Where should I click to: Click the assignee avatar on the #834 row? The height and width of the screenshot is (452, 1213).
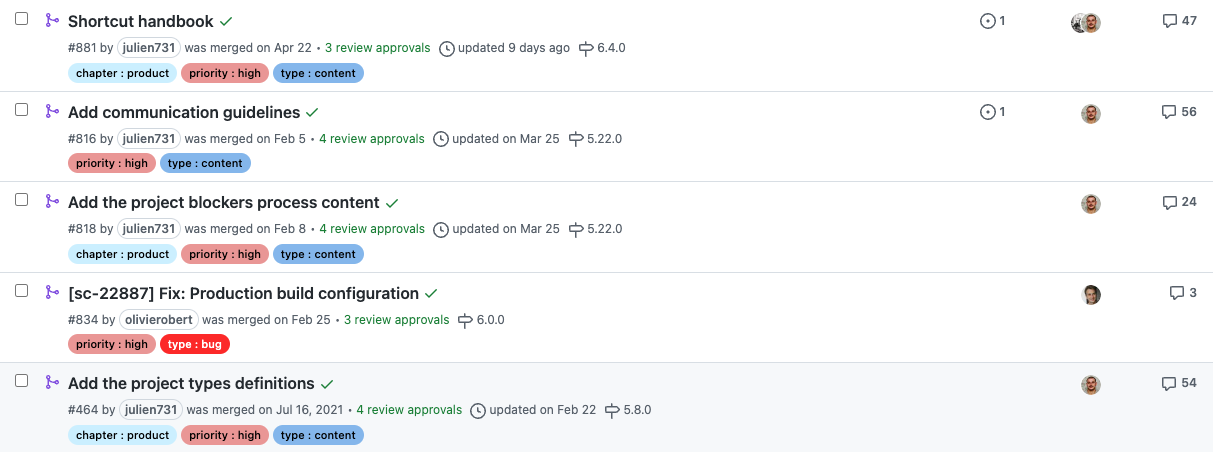tap(1091, 294)
